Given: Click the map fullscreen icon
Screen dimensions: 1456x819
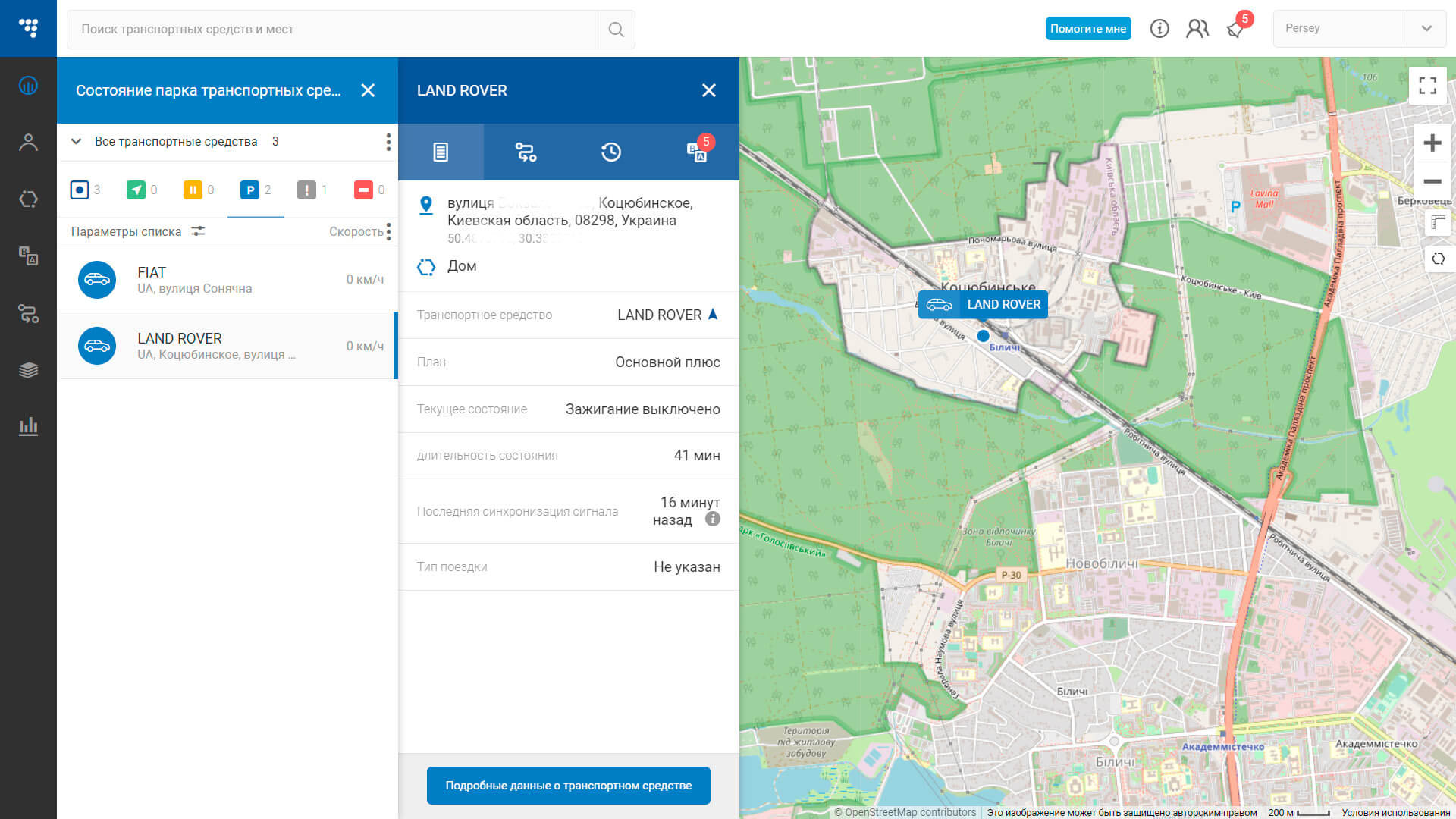Looking at the screenshot, I should pos(1428,86).
